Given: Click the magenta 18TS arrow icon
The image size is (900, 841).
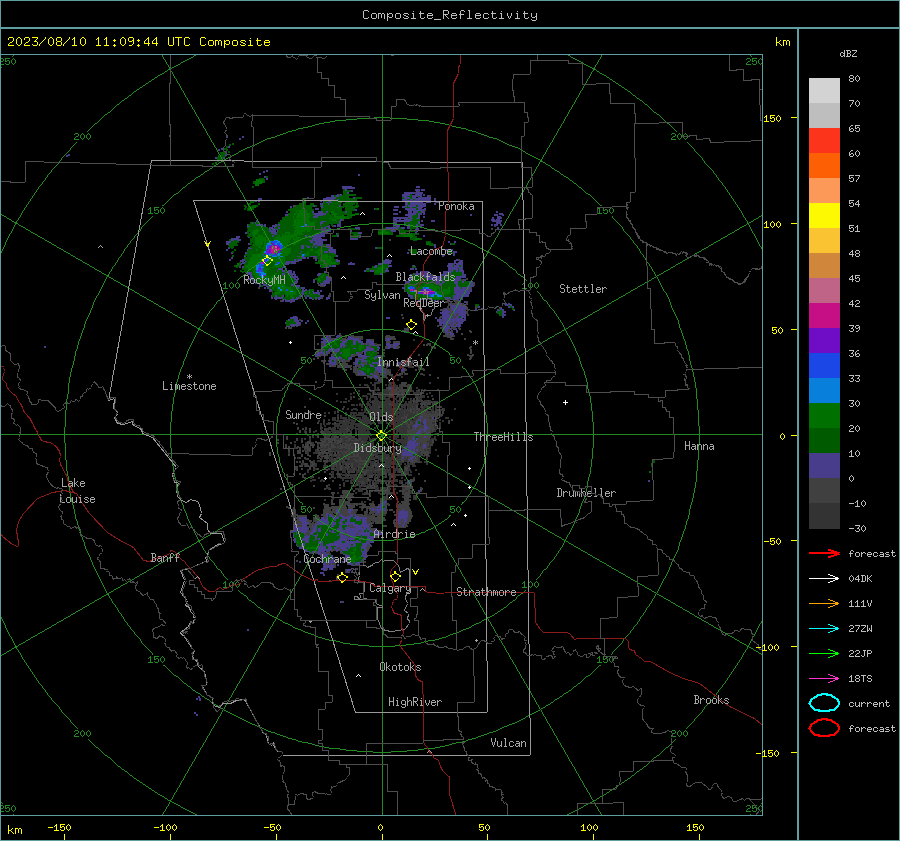Looking at the screenshot, I should 824,679.
